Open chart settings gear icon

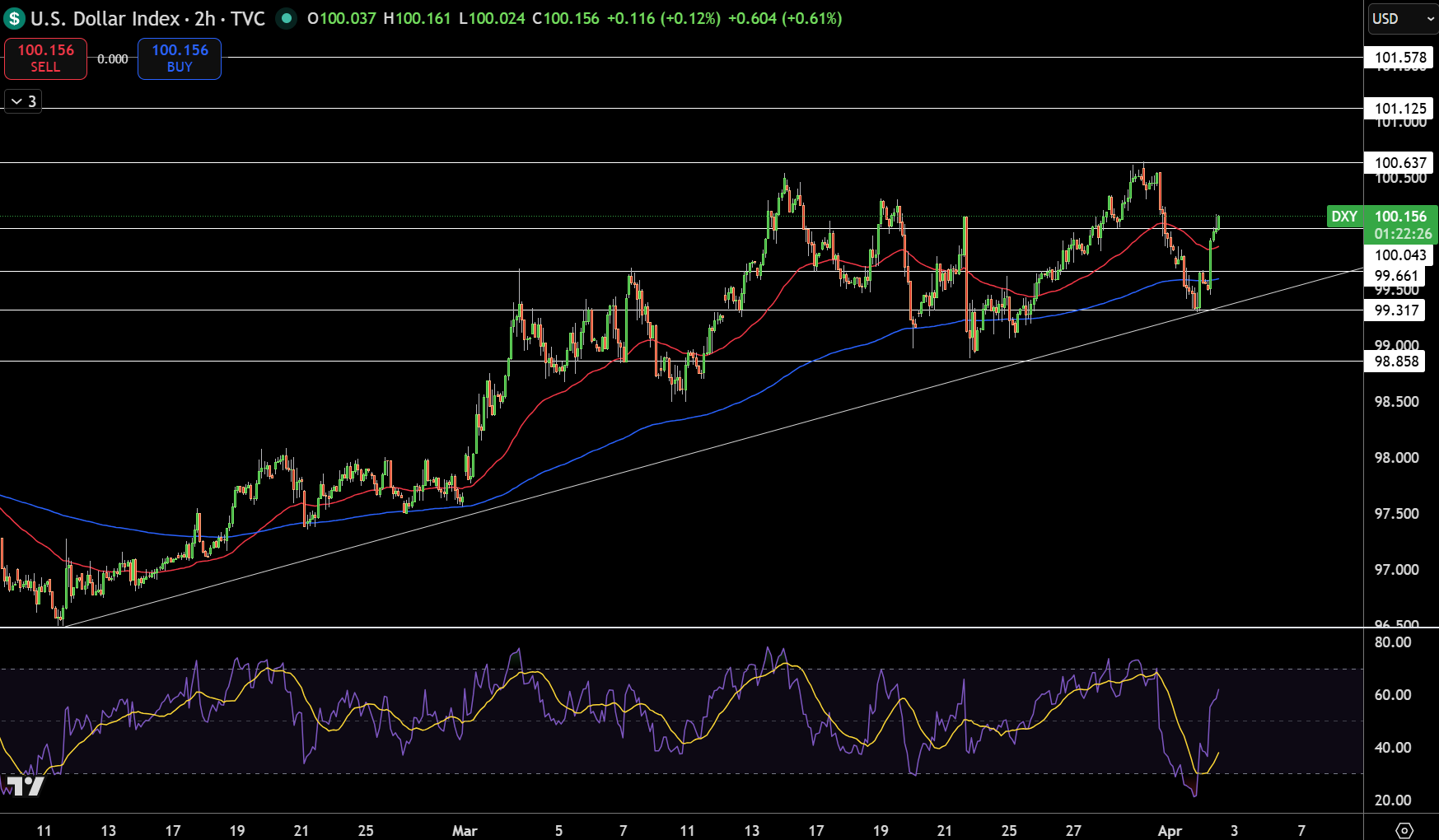1405,830
